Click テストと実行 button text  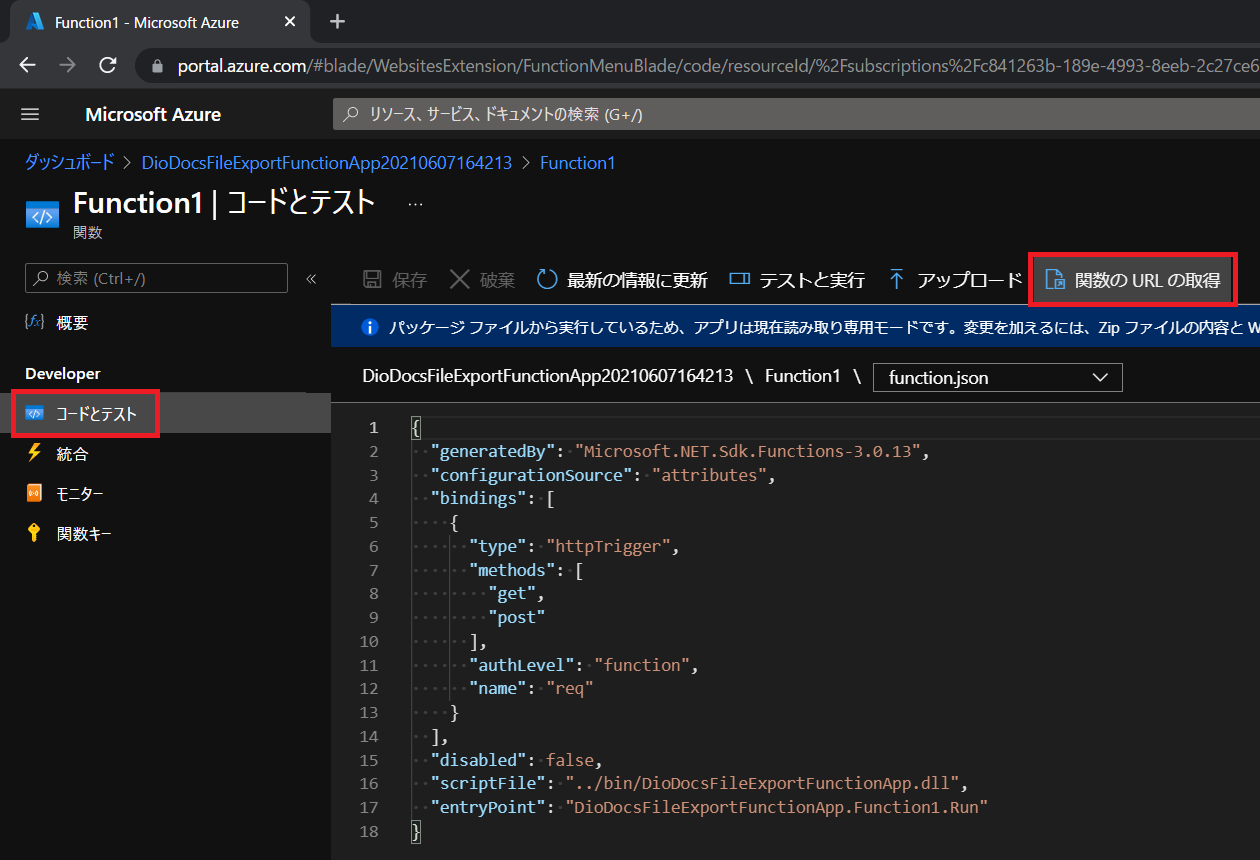[x=812, y=280]
